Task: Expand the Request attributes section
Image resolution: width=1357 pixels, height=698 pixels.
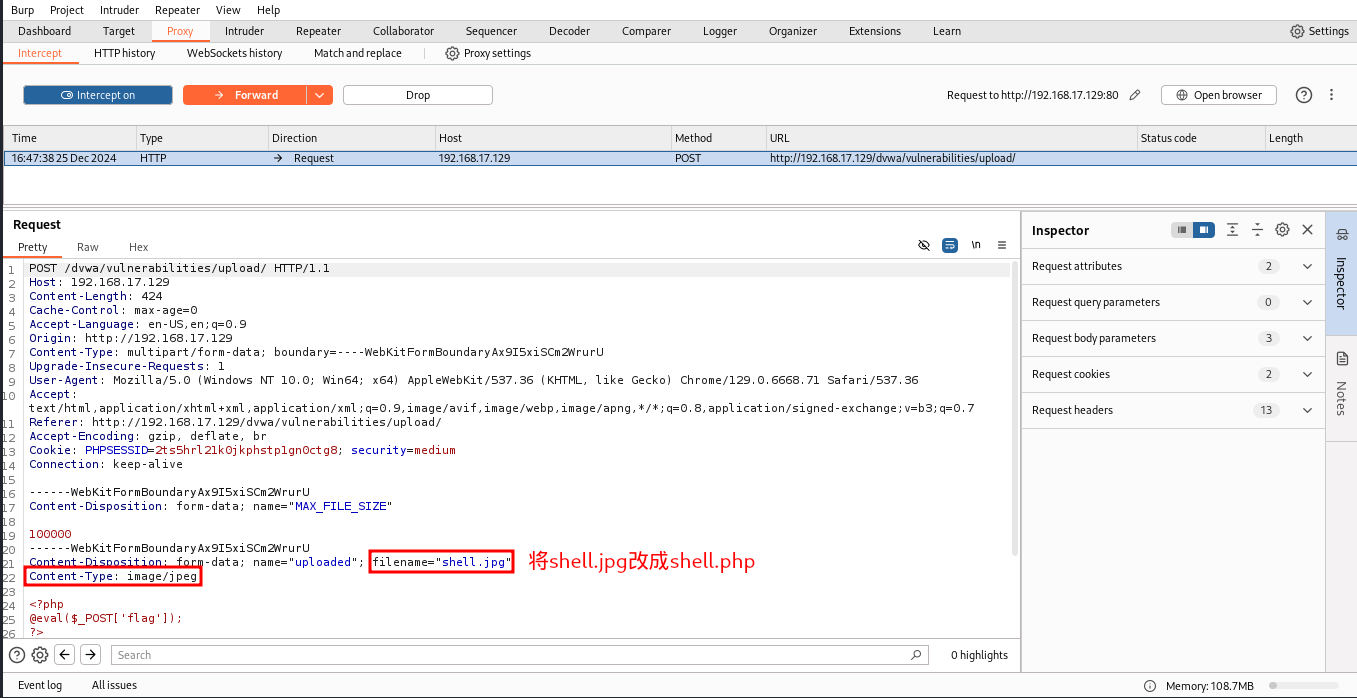Action: (1173, 266)
